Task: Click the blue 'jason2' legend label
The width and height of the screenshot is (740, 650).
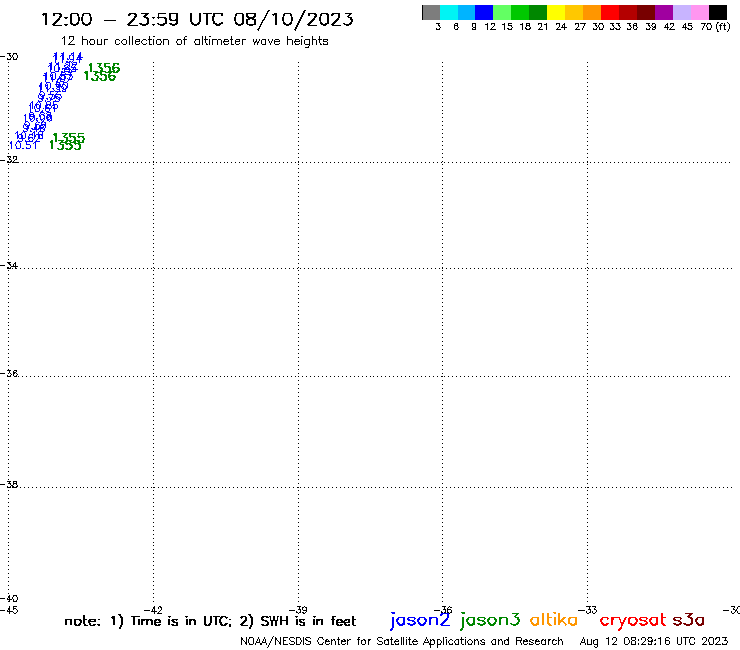Action: click(x=420, y=620)
